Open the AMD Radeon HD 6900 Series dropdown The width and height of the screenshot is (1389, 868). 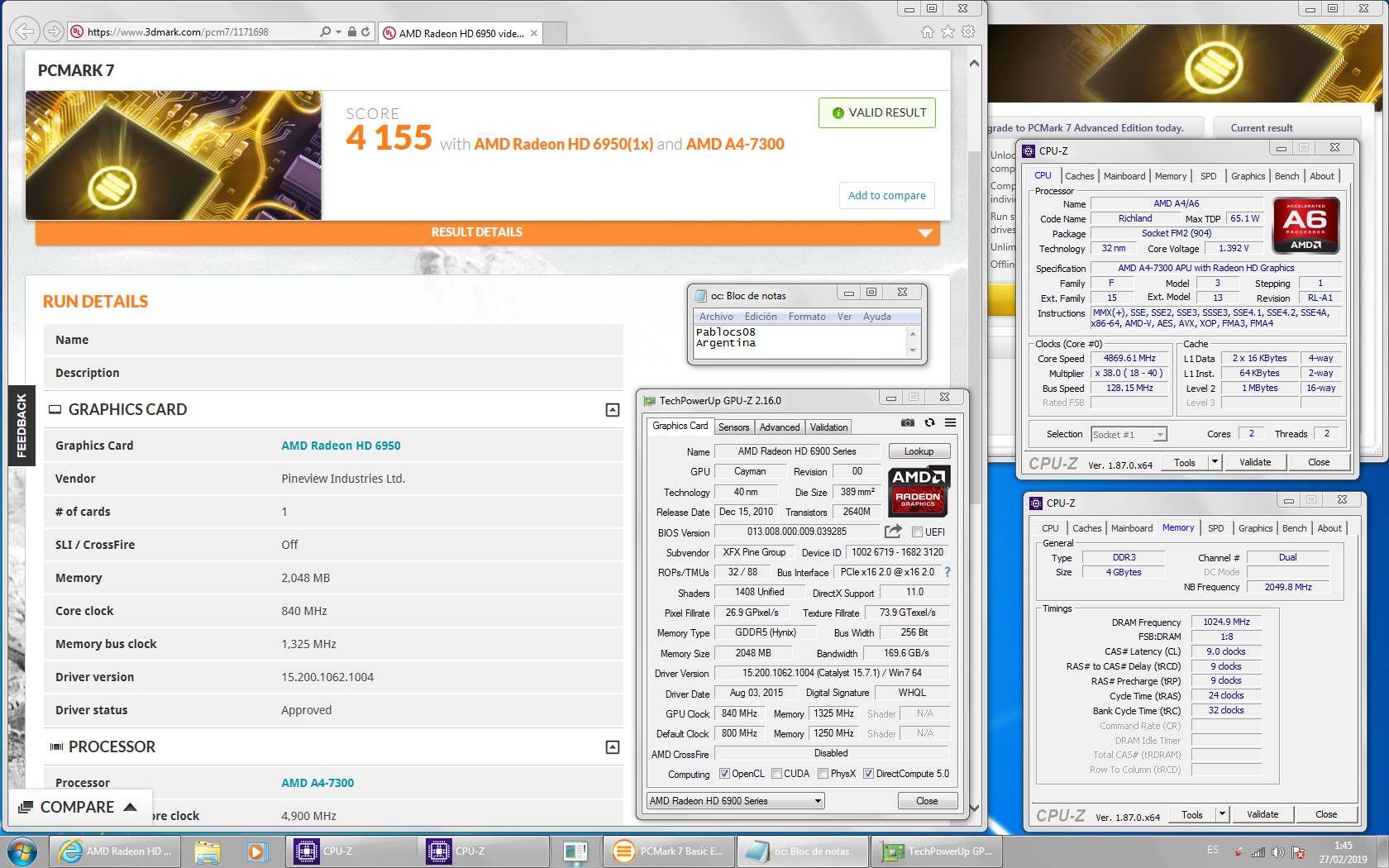[736, 801]
